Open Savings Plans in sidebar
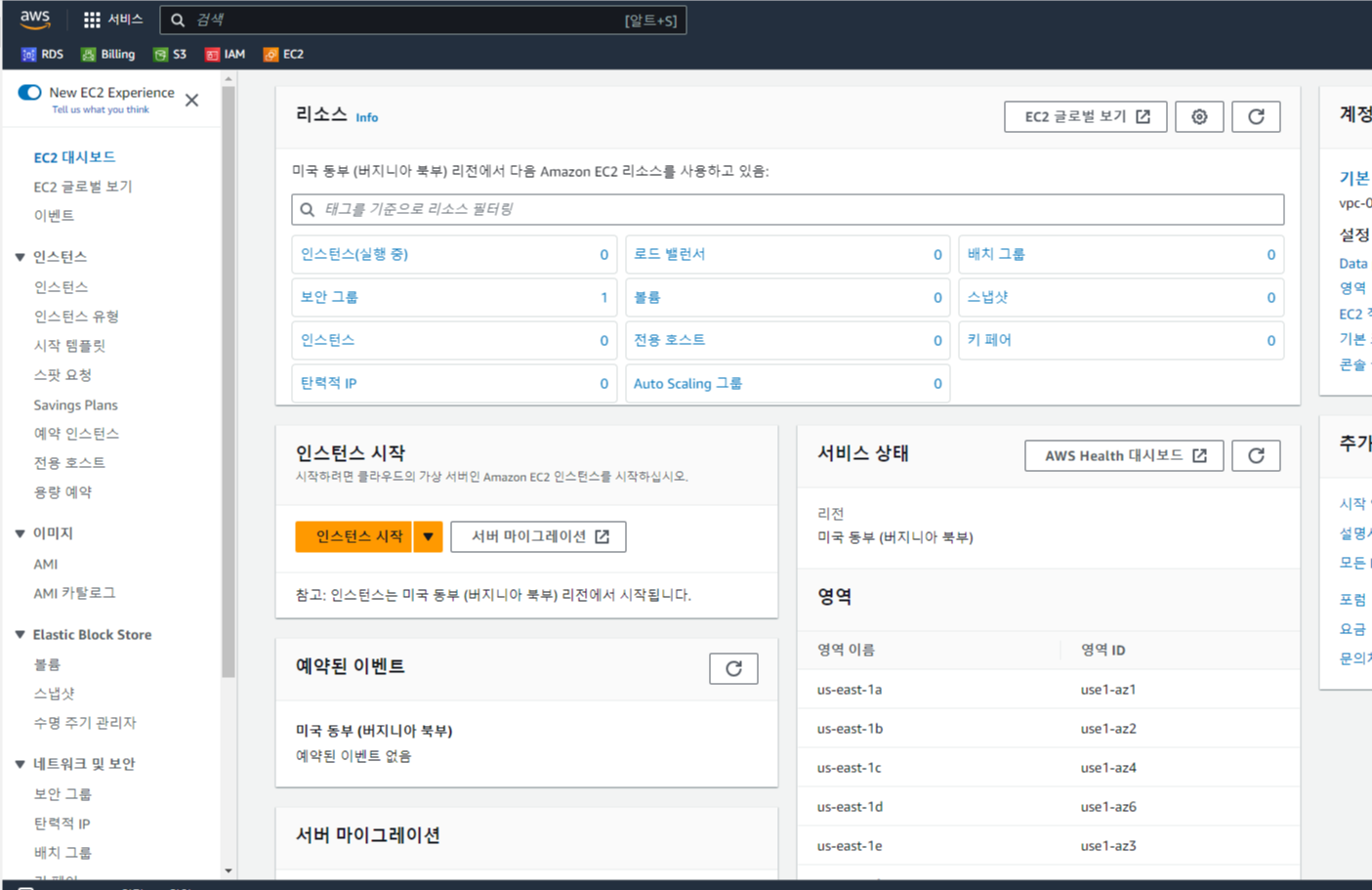1372x890 pixels. point(75,404)
